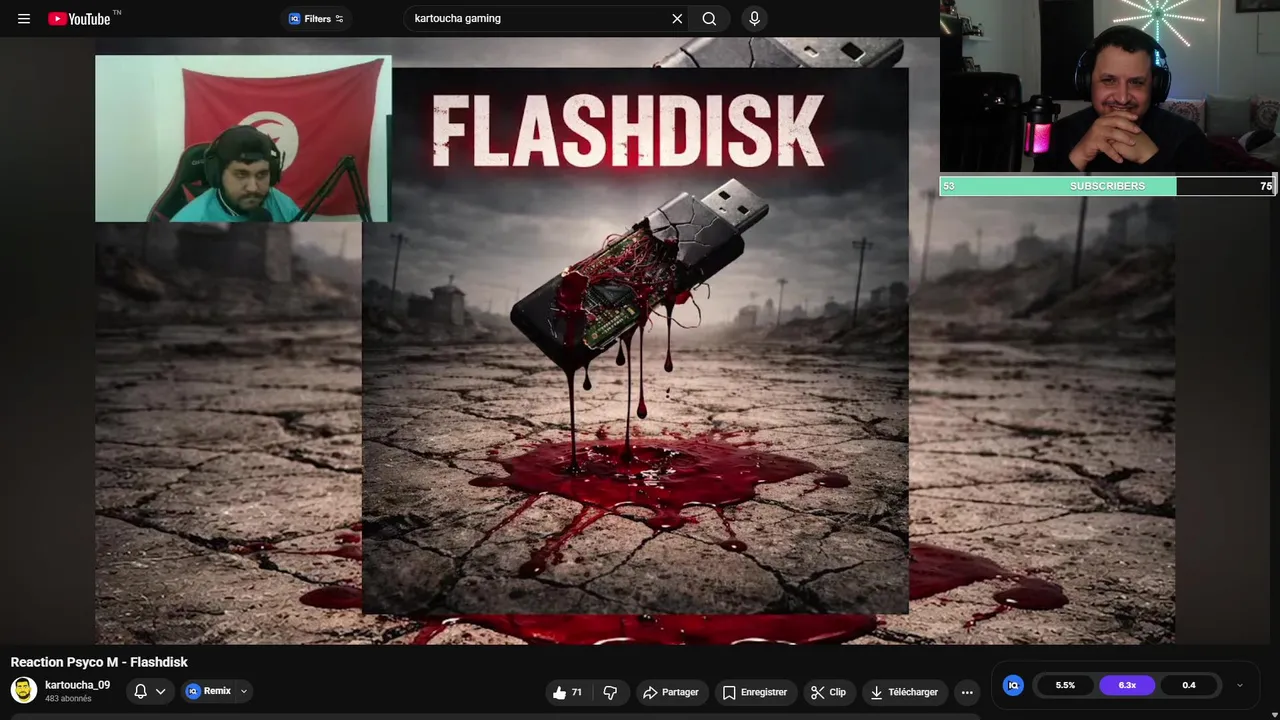Viewport: 1280px width, 720px height.
Task: Click the reactor webcam feed above the subscribers bar
Action: pyautogui.click(x=1110, y=86)
